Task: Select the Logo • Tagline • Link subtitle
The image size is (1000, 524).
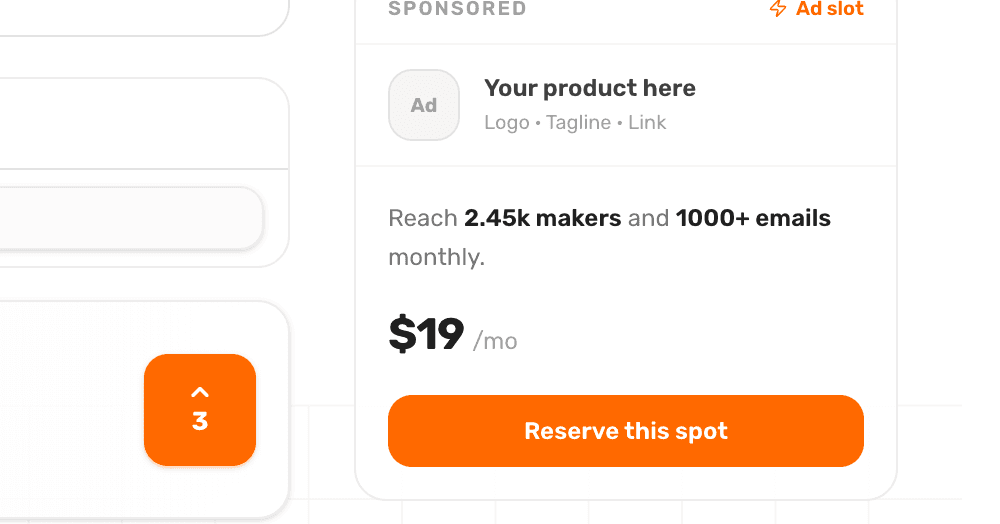Action: pos(575,123)
